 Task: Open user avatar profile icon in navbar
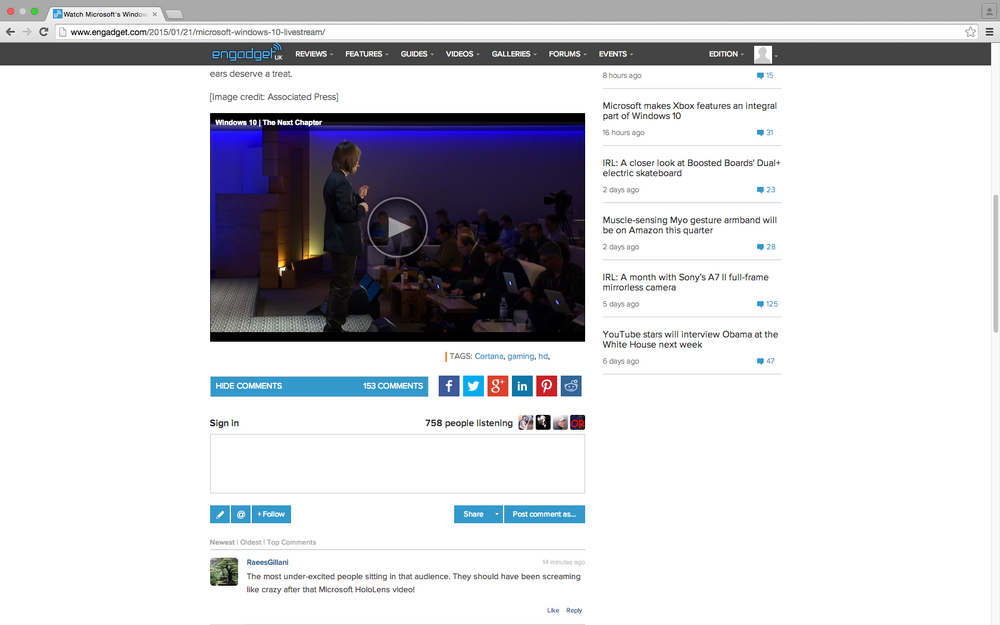click(x=763, y=54)
